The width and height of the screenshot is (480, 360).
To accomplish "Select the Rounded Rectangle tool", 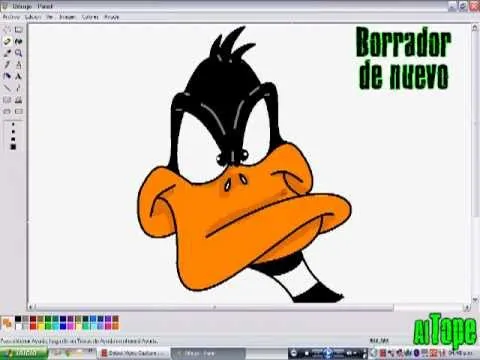I will tap(19, 111).
